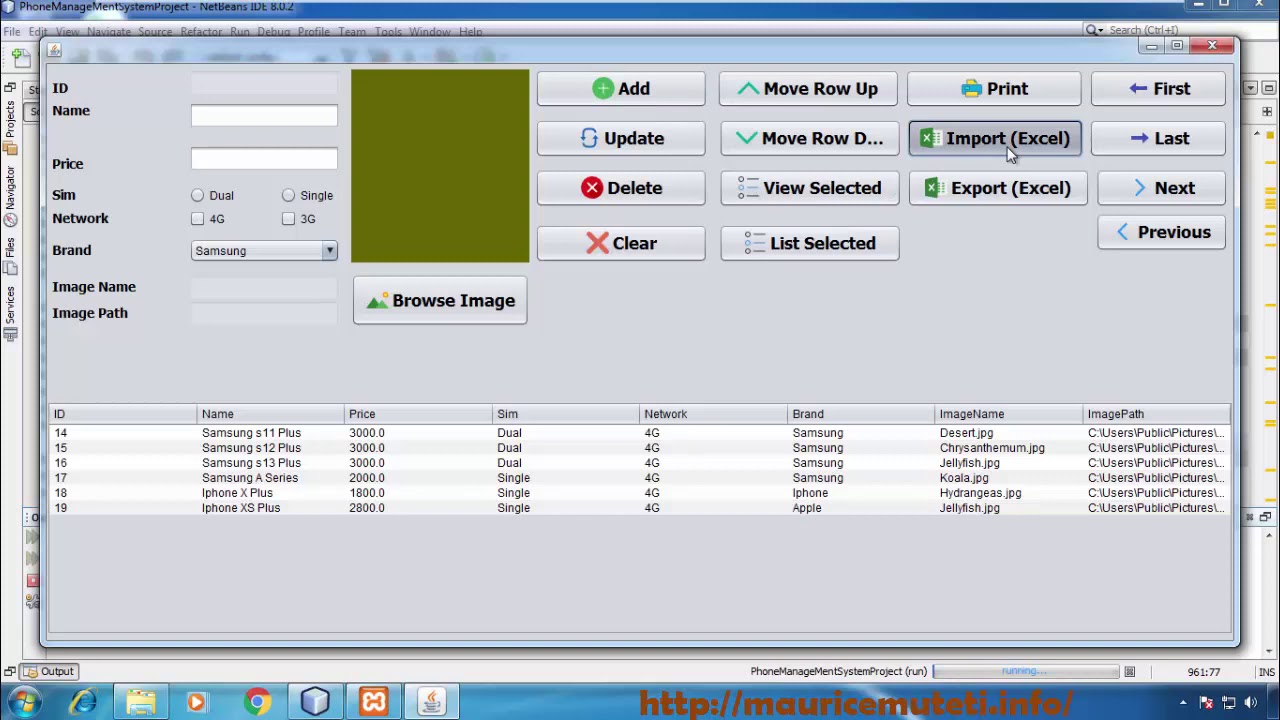Open NetBeans Refactor menu
Image resolution: width=1280 pixels, height=720 pixels.
pos(201,32)
